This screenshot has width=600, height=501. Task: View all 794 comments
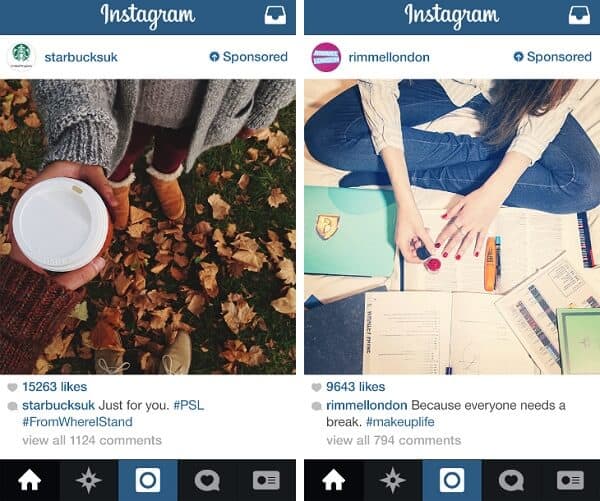[x=393, y=440]
